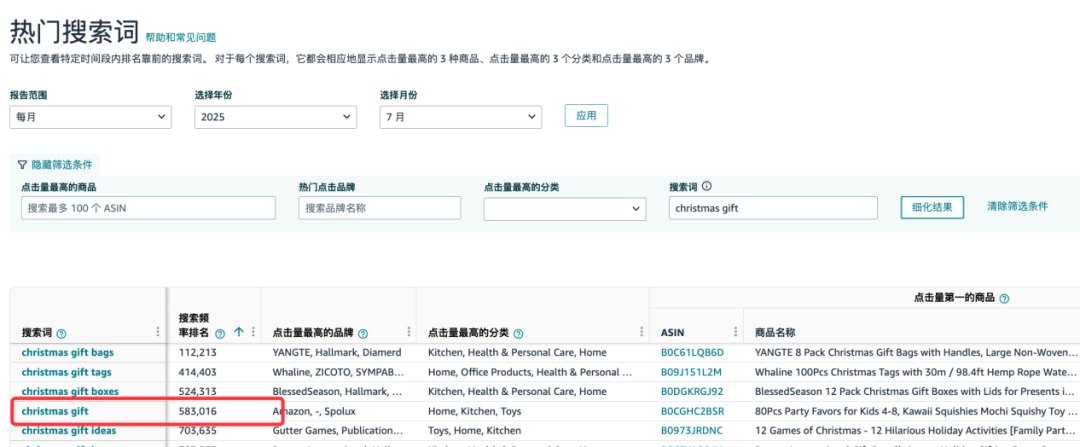The image size is (1080, 447).
Task: Open the christmas gift tags search term link
Action: pyautogui.click(x=66, y=372)
